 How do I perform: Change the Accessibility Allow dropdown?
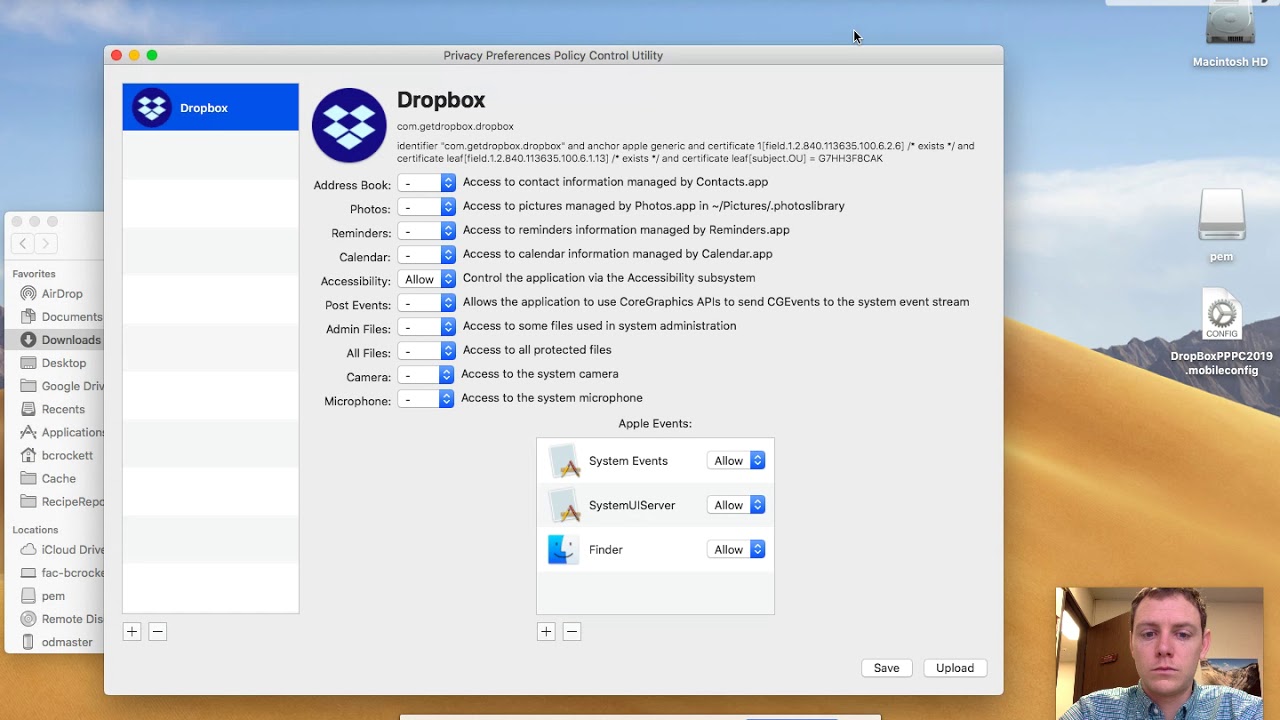click(426, 279)
